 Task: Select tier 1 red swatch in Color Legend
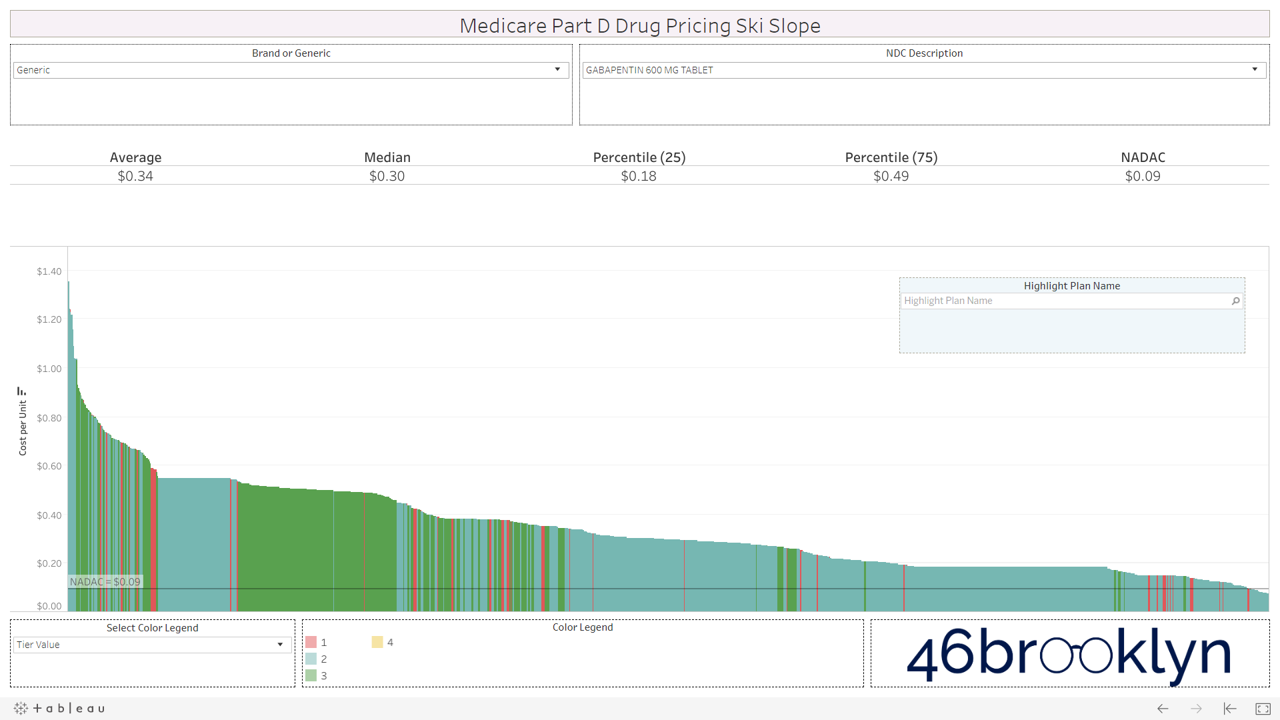pos(311,642)
